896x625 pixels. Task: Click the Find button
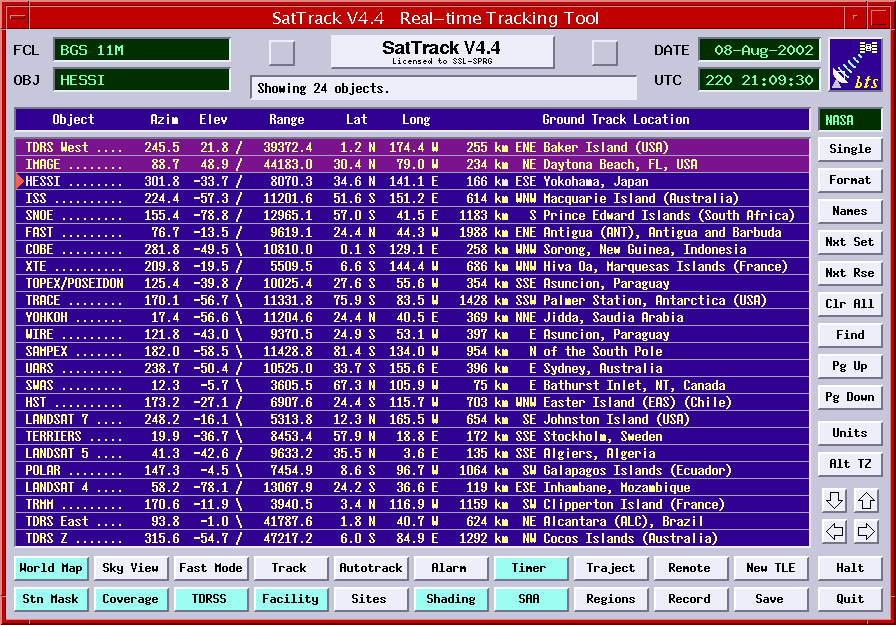pos(850,335)
